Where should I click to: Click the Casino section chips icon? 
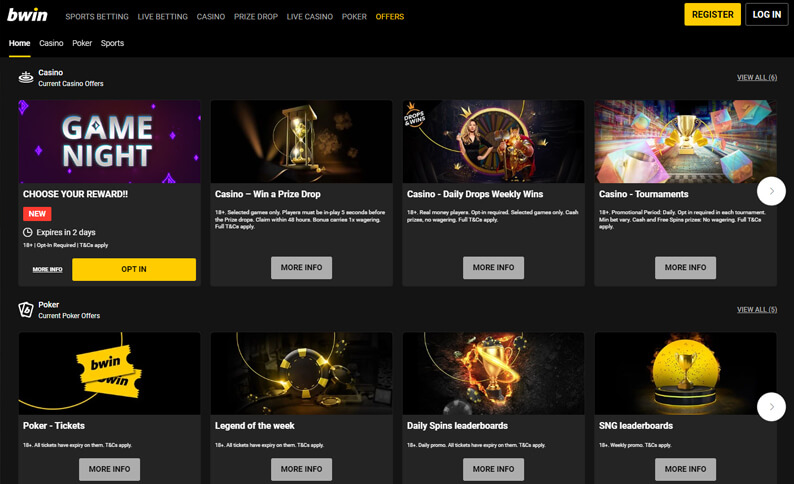[26, 77]
